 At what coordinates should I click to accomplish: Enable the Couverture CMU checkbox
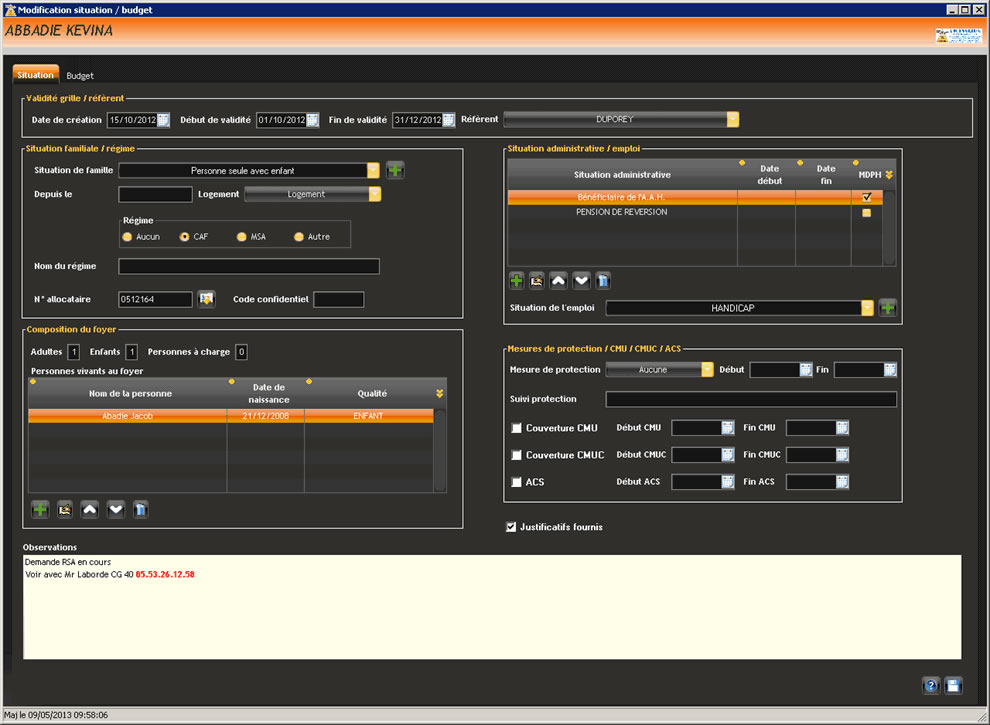[517, 428]
